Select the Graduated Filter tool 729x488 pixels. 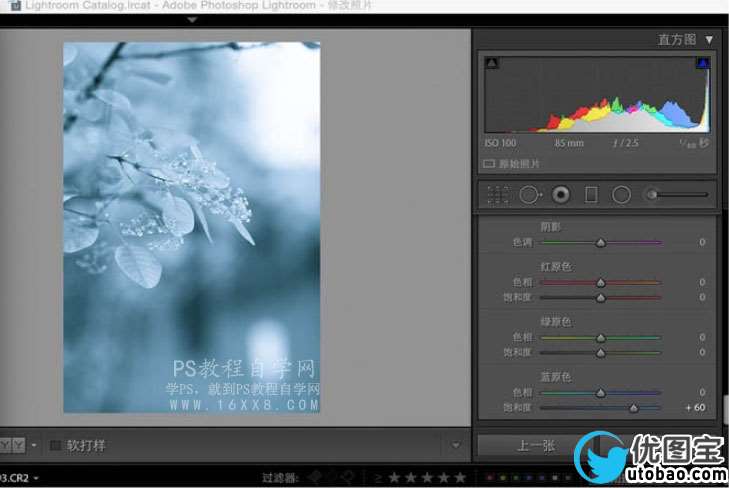(591, 195)
